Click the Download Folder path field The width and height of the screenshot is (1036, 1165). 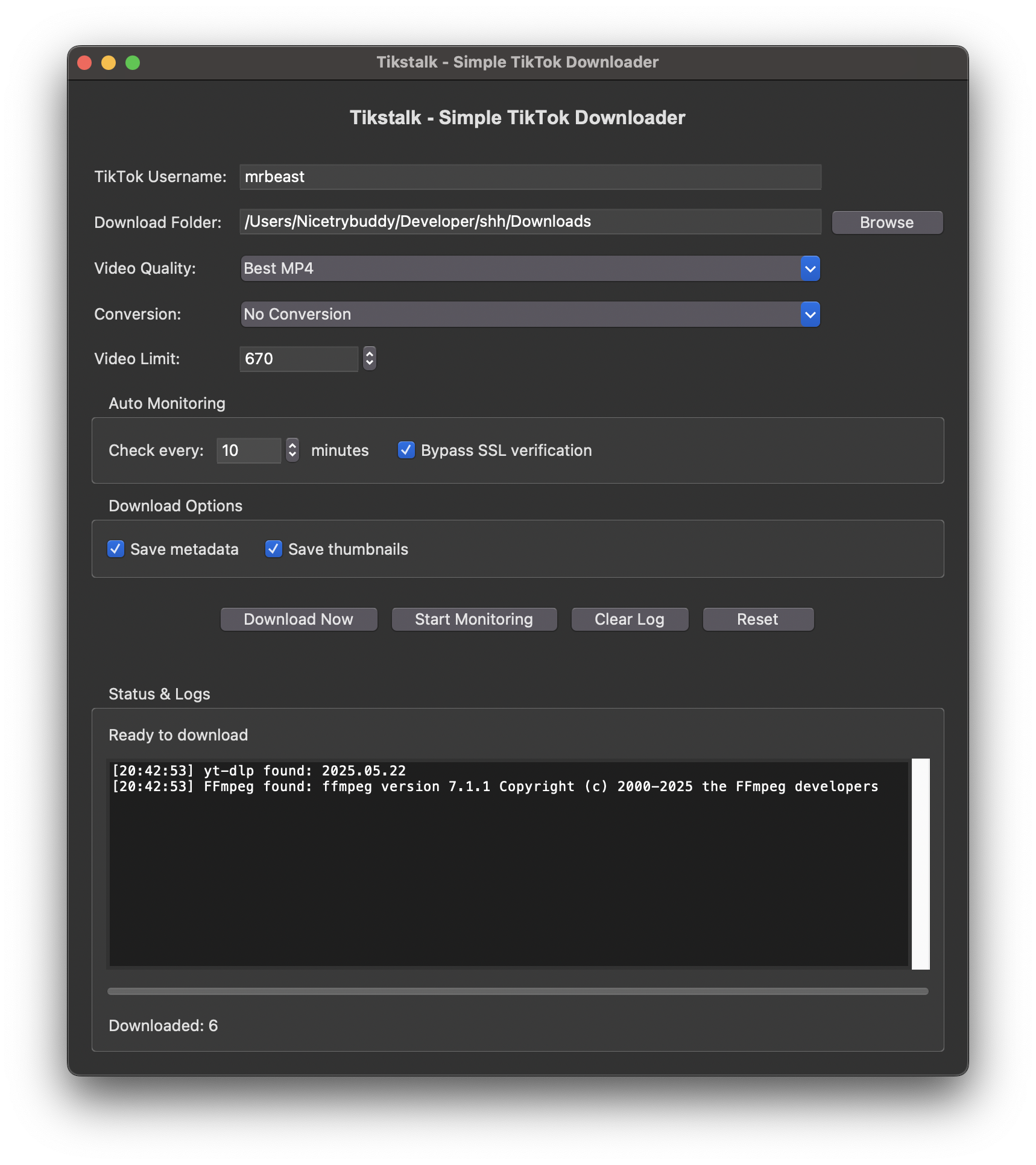(x=530, y=221)
